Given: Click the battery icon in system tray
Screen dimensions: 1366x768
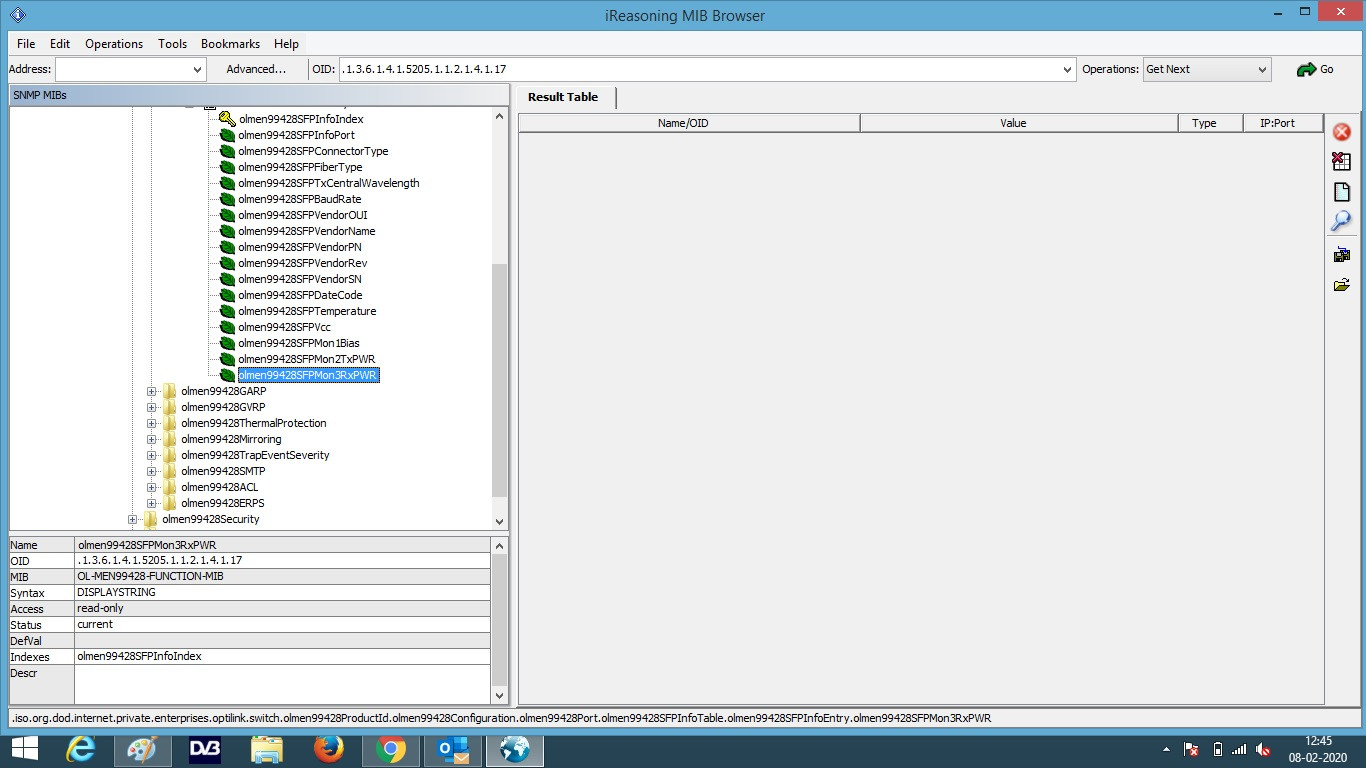Looking at the screenshot, I should tap(1217, 750).
